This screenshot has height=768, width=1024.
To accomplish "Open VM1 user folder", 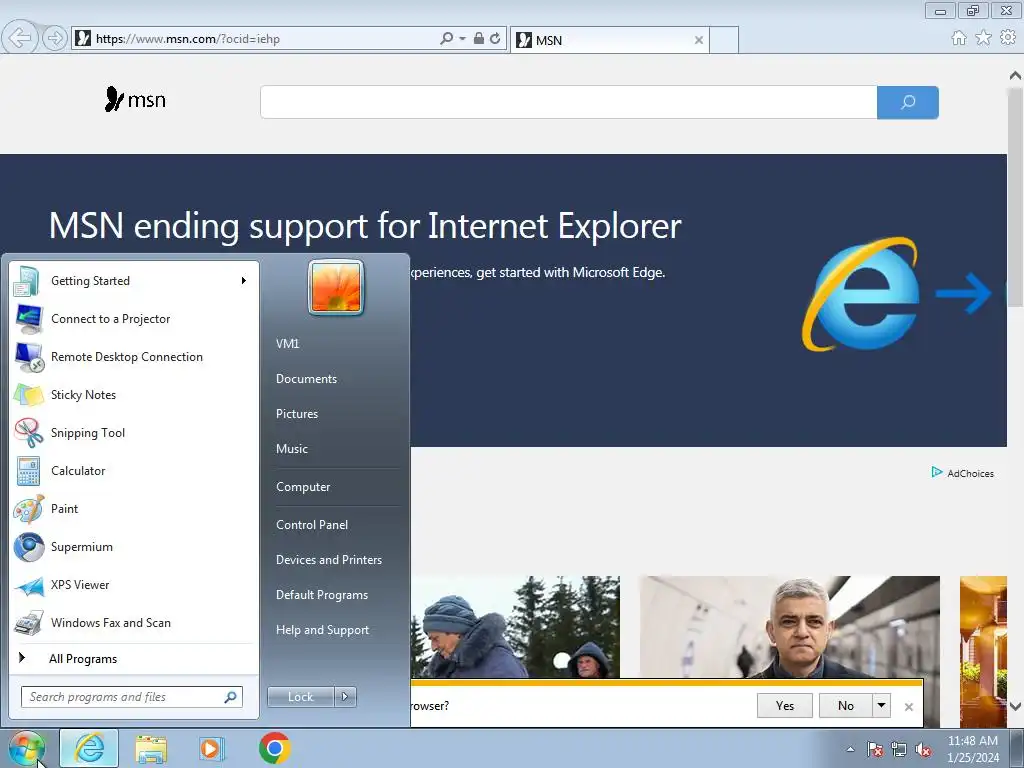I will click(287, 344).
